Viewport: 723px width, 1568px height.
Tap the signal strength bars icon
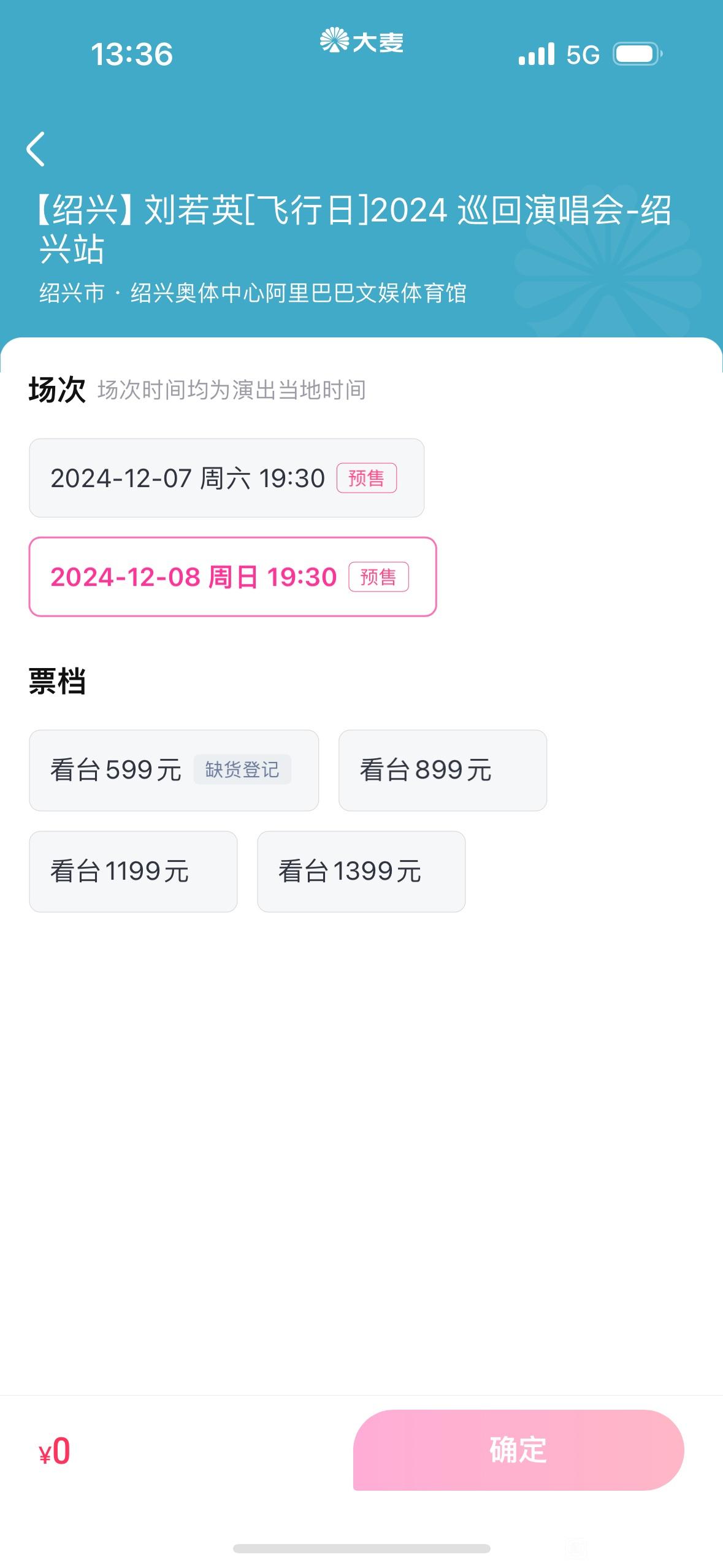[537, 54]
